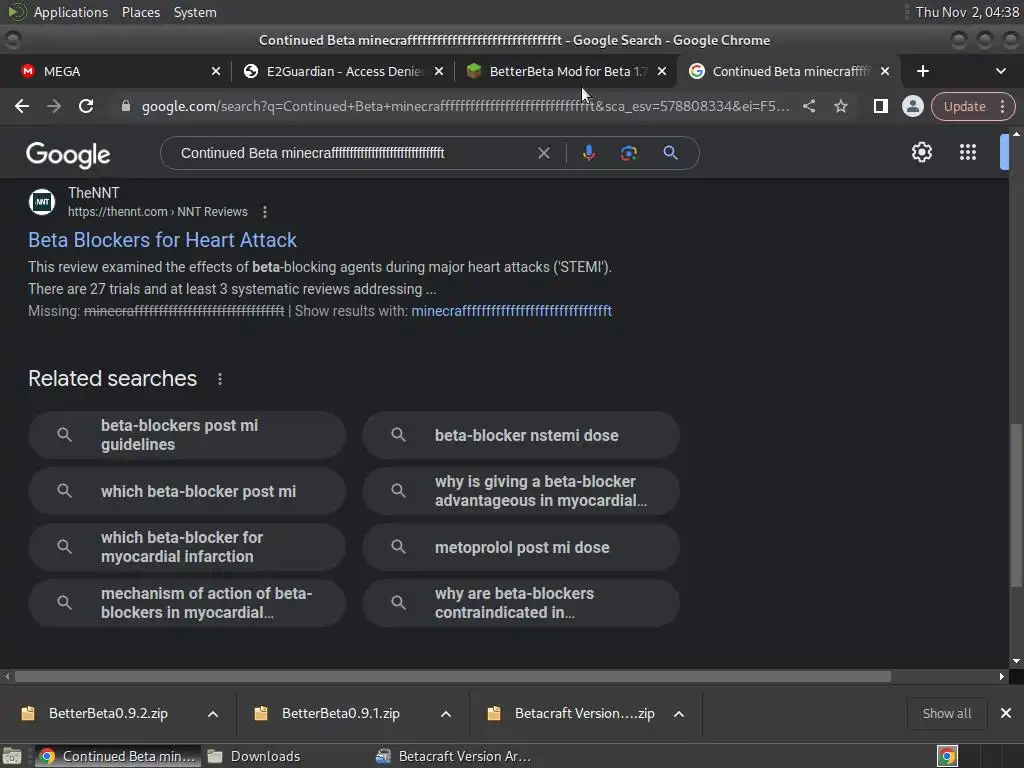Expand options for BetterBeta0.9.2.zip
1024x768 pixels.
click(213, 714)
